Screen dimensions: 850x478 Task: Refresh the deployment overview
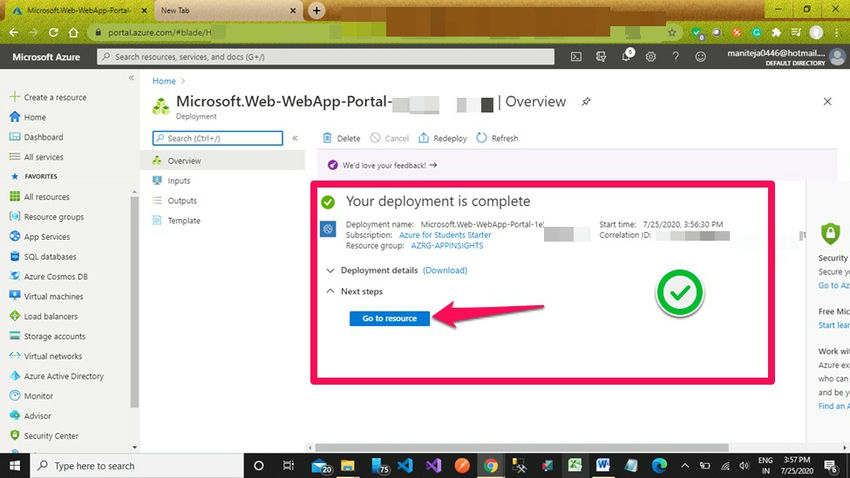(497, 138)
